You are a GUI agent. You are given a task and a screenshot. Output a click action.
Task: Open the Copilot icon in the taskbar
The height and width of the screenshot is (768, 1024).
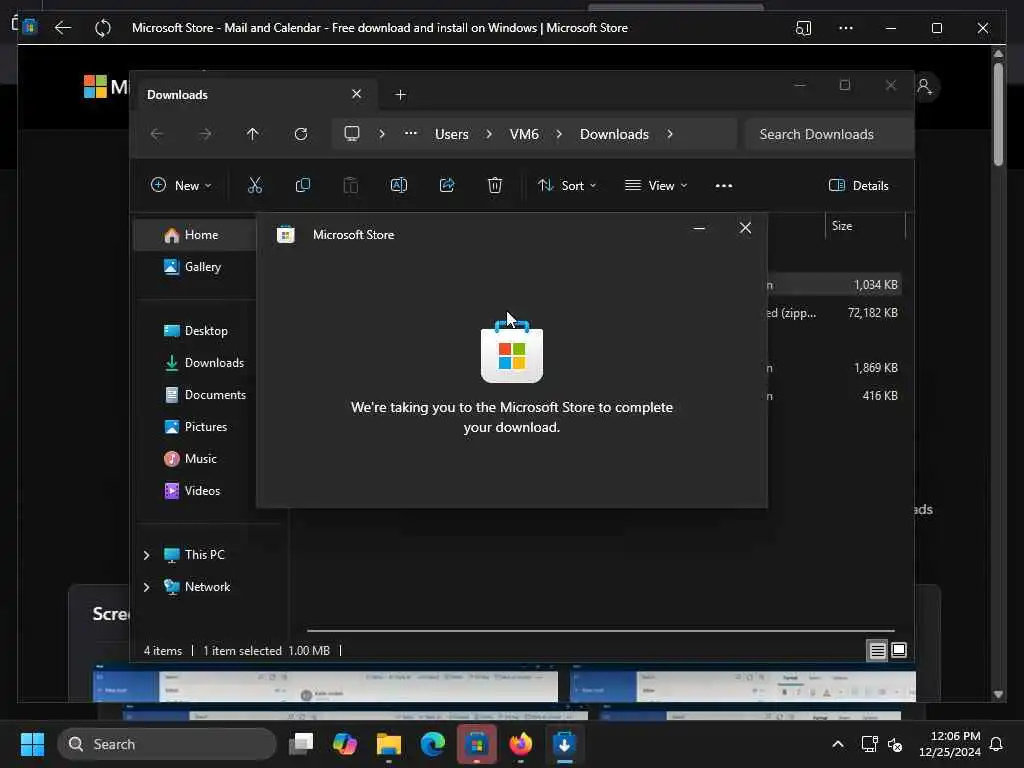(345, 744)
